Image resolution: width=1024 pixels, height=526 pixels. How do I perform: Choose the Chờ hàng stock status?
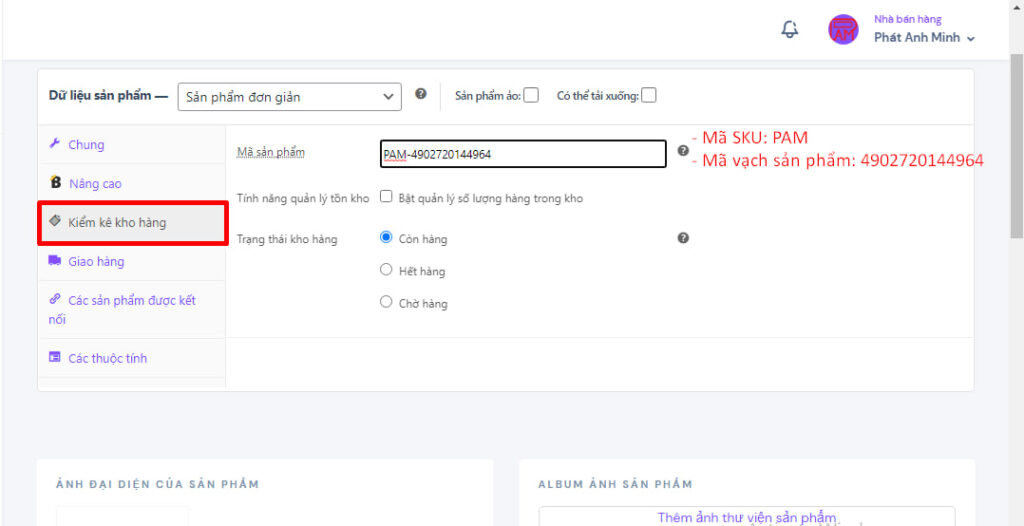(x=386, y=302)
